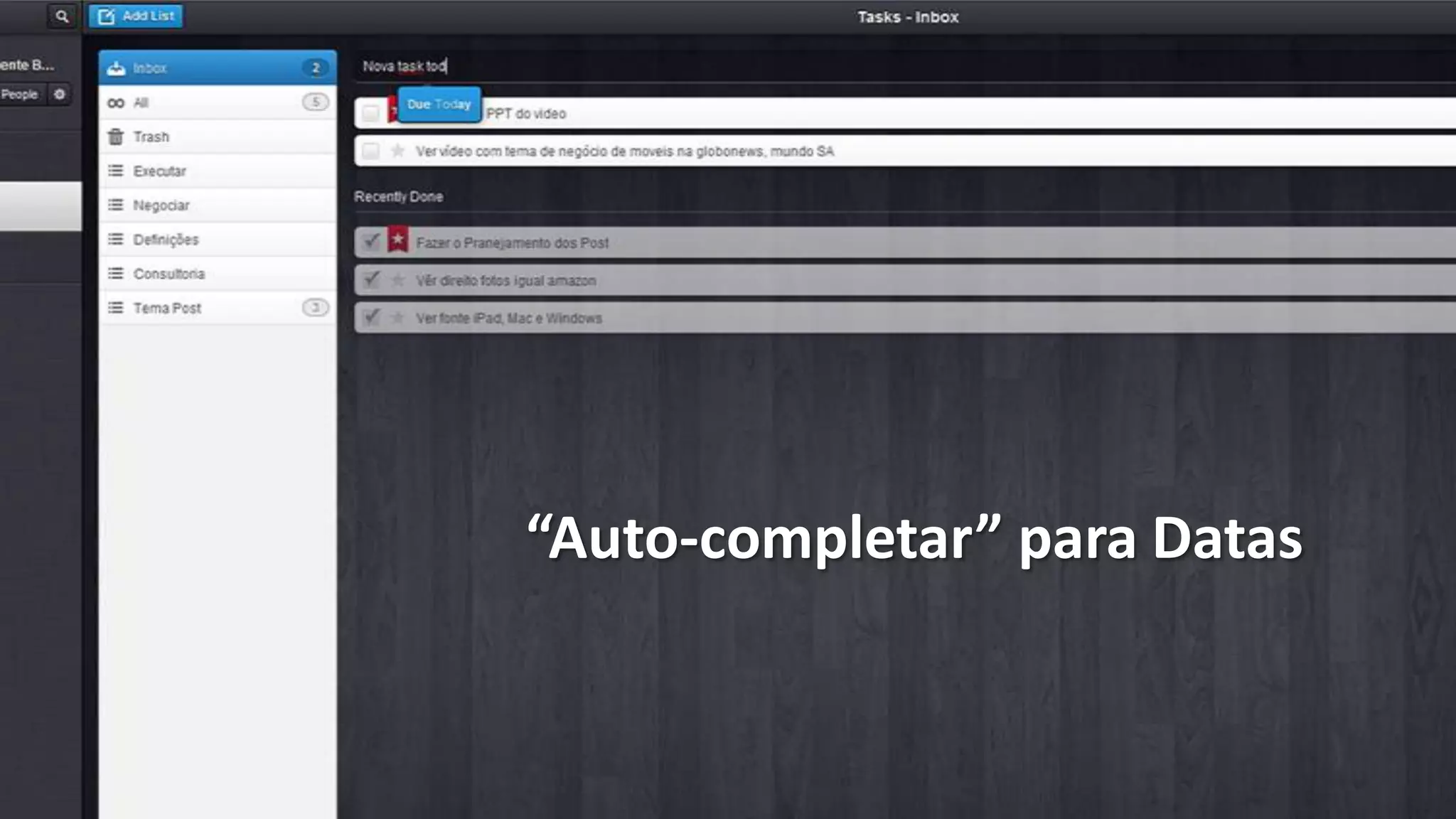Click Ver vídeo com tema task text
The width and height of the screenshot is (1456, 819).
(625, 151)
